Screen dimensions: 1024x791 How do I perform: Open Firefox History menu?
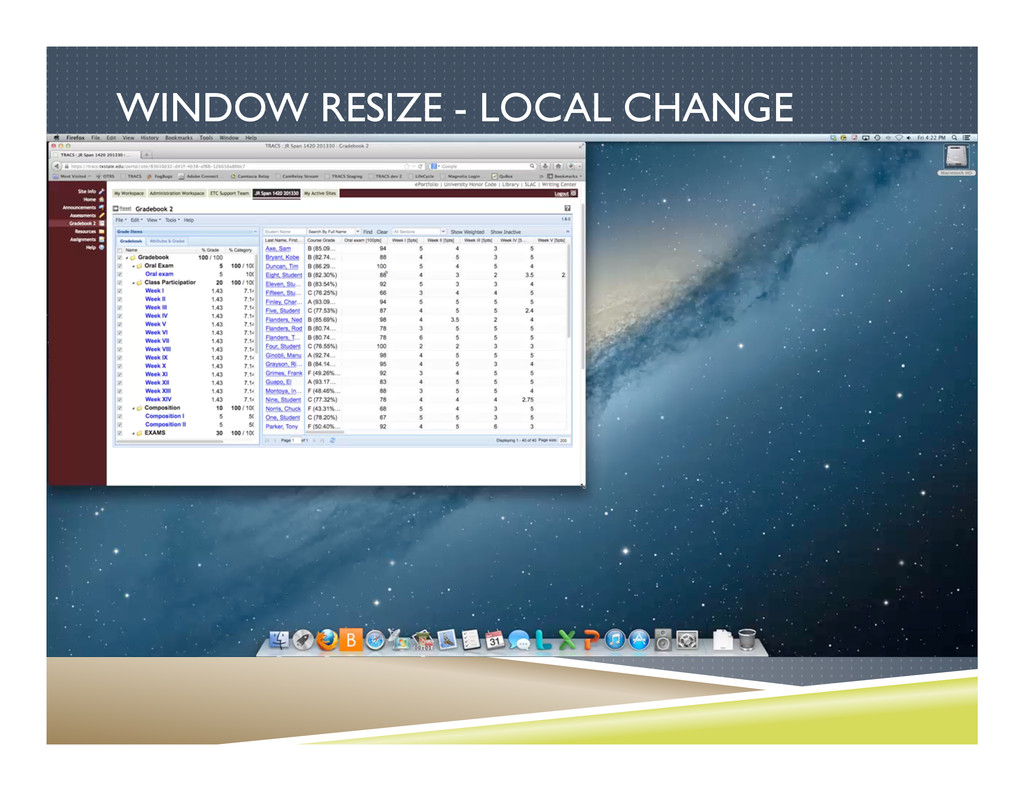coord(150,138)
